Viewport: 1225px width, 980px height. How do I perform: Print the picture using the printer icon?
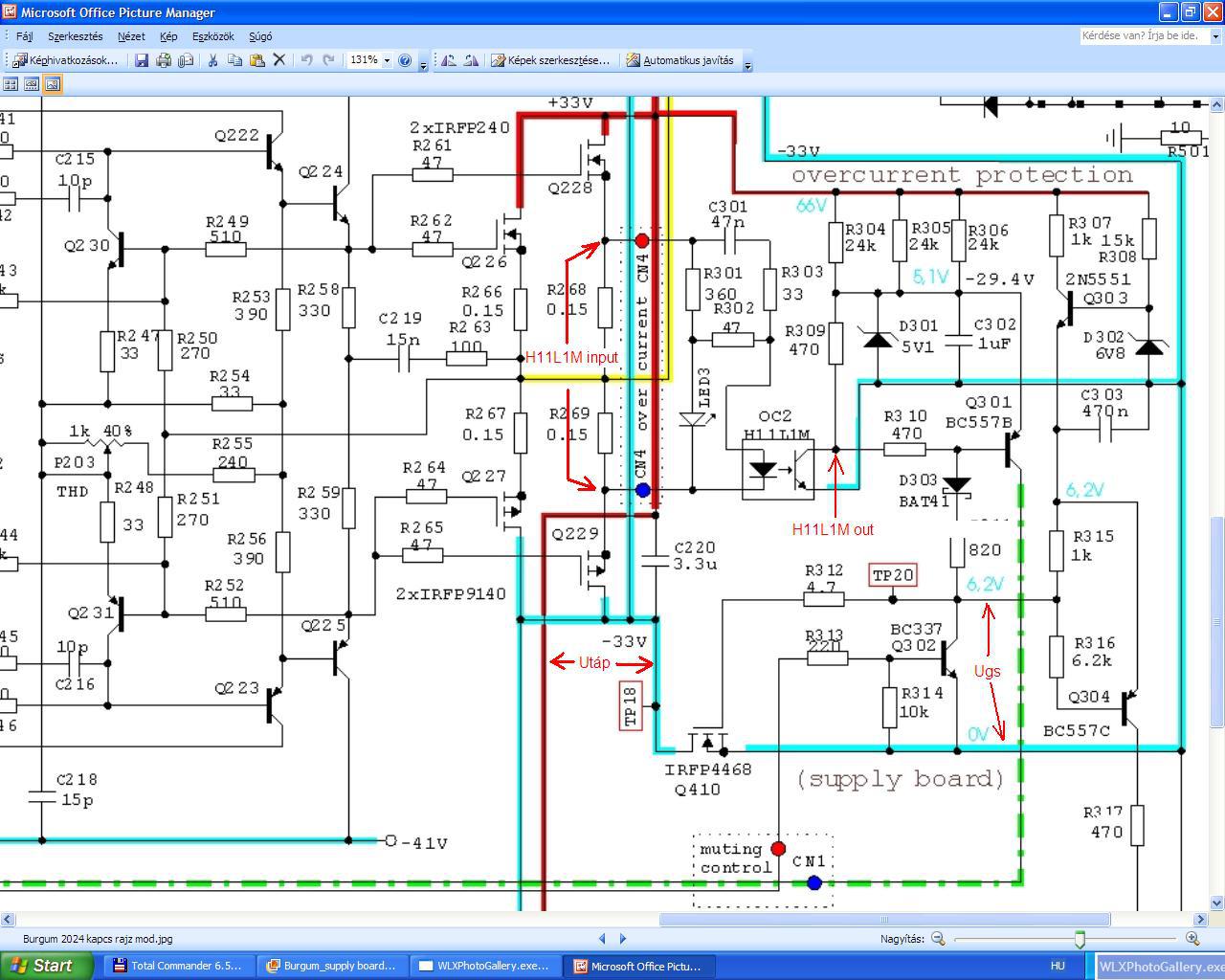pyautogui.click(x=164, y=60)
